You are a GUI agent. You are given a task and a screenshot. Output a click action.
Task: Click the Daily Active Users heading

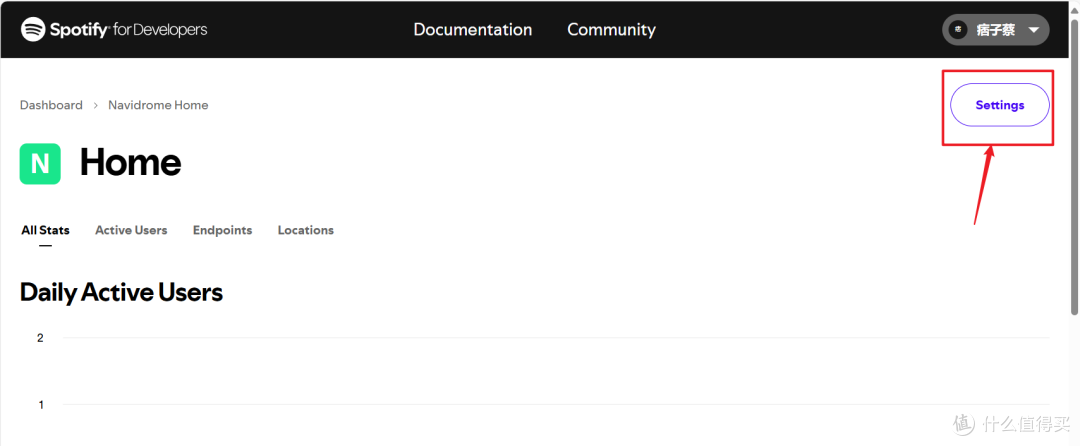point(121,293)
